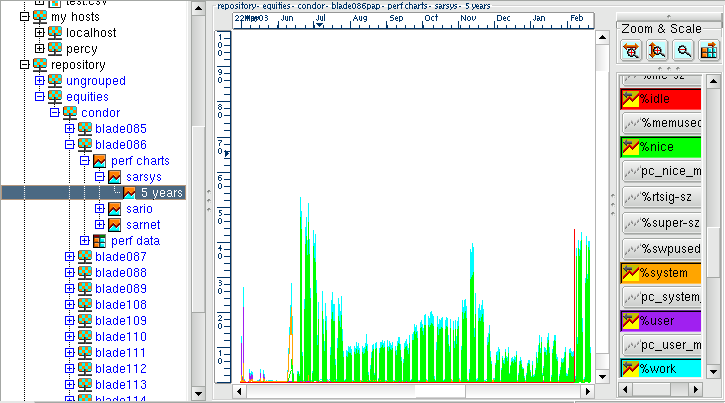Toggle the %system series button

pyautogui.click(x=661, y=273)
